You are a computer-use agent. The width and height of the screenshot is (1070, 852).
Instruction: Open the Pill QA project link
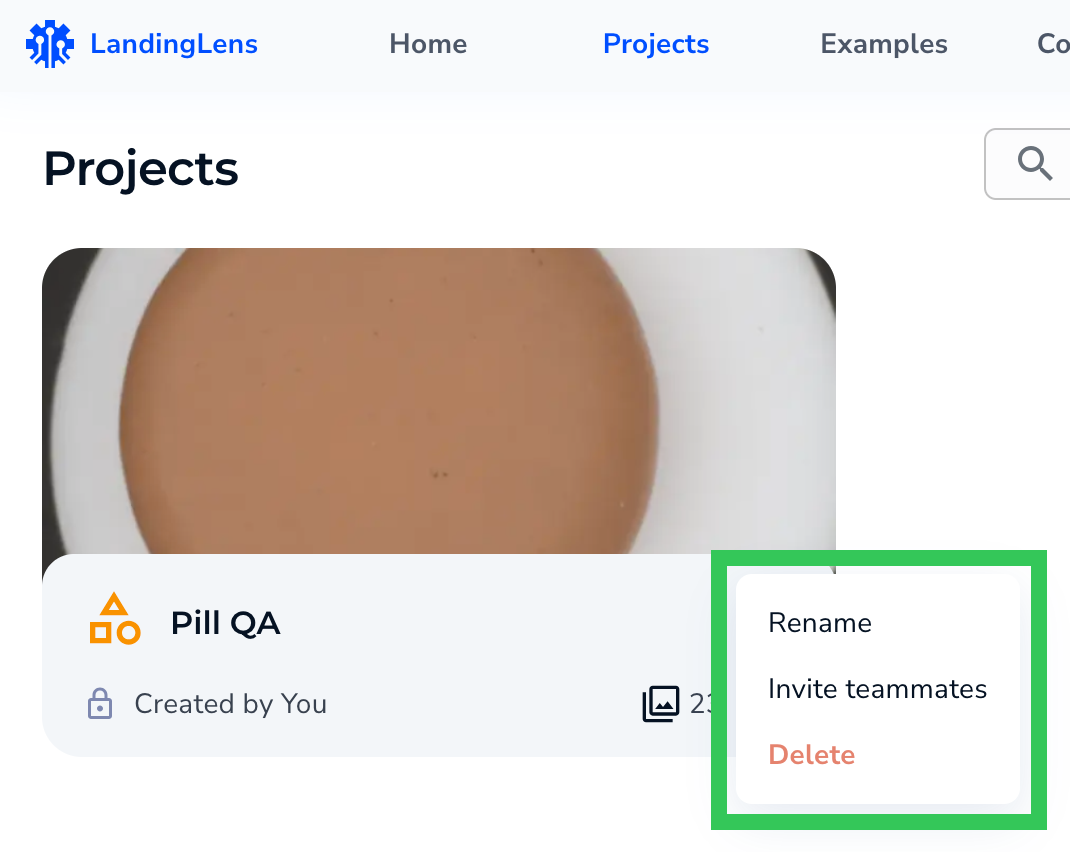click(x=225, y=622)
